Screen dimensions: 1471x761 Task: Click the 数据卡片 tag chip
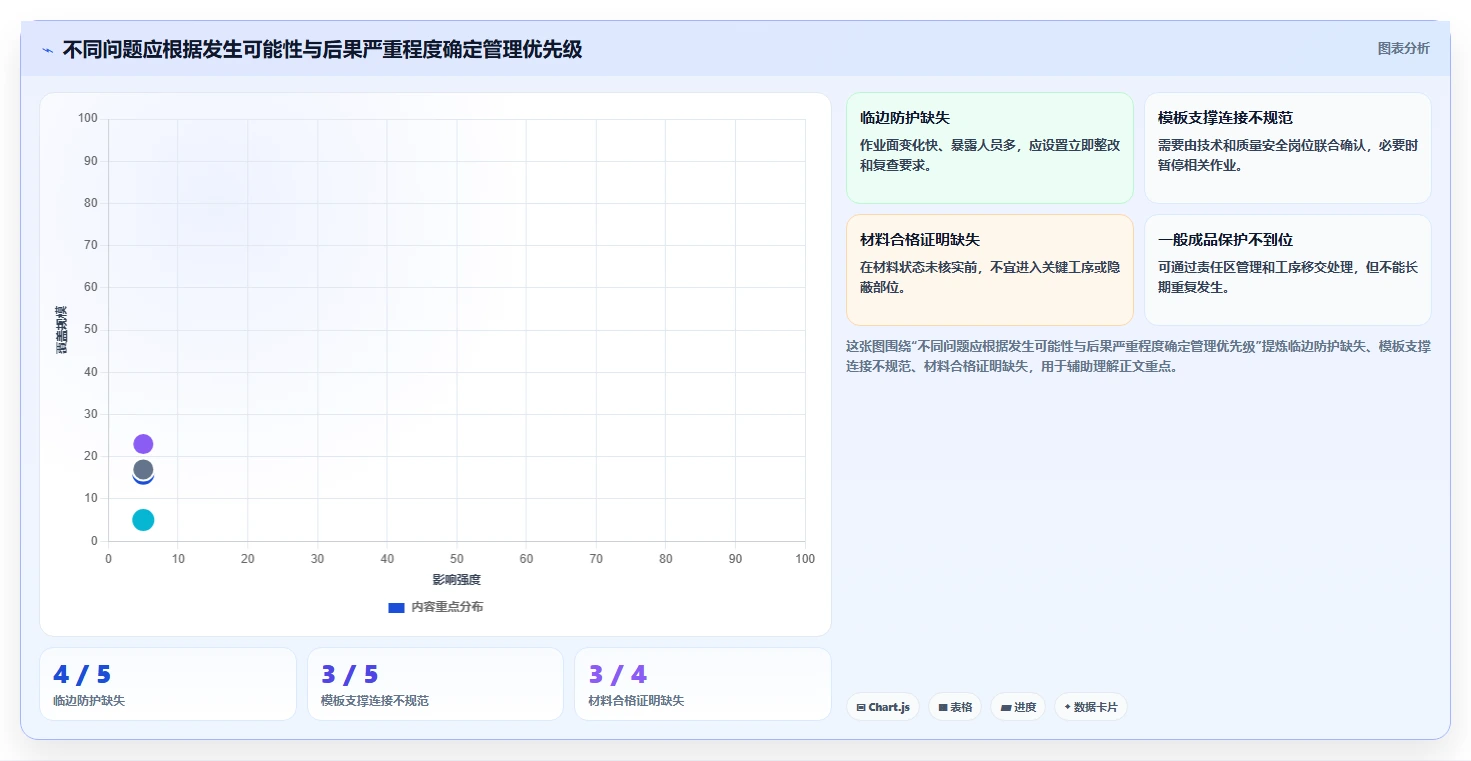(x=1090, y=707)
